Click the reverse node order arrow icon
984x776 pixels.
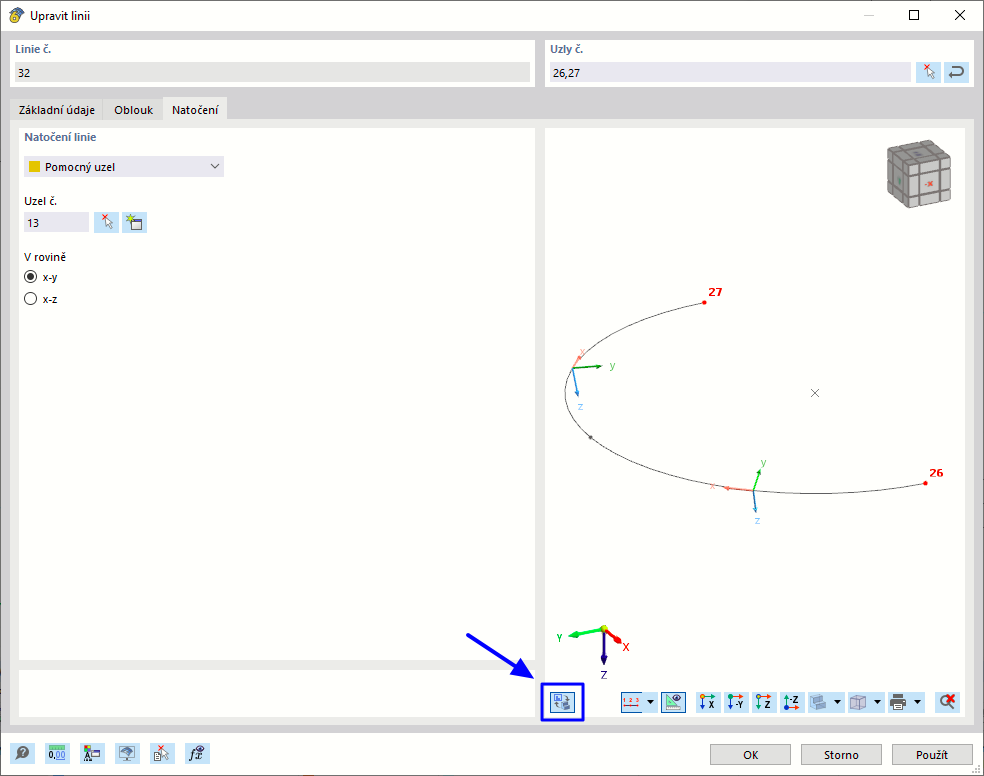point(956,73)
